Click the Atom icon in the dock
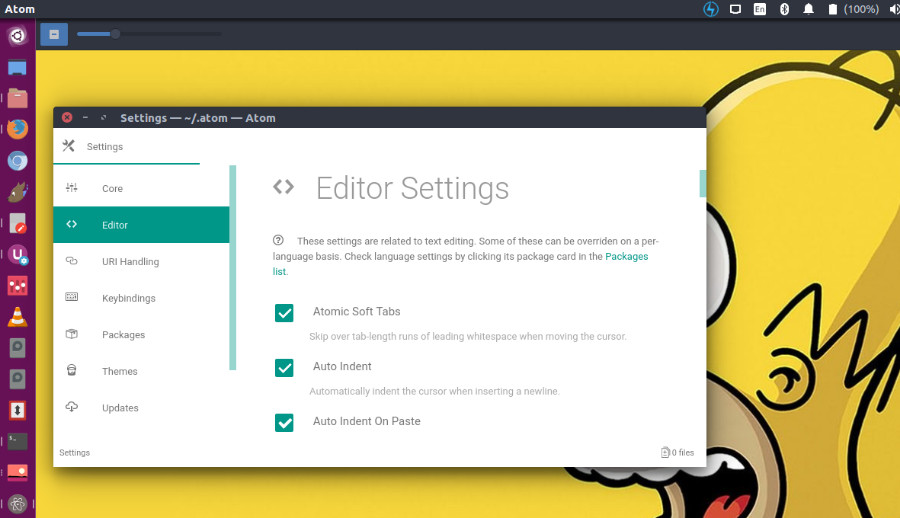The image size is (900, 518). point(17,504)
